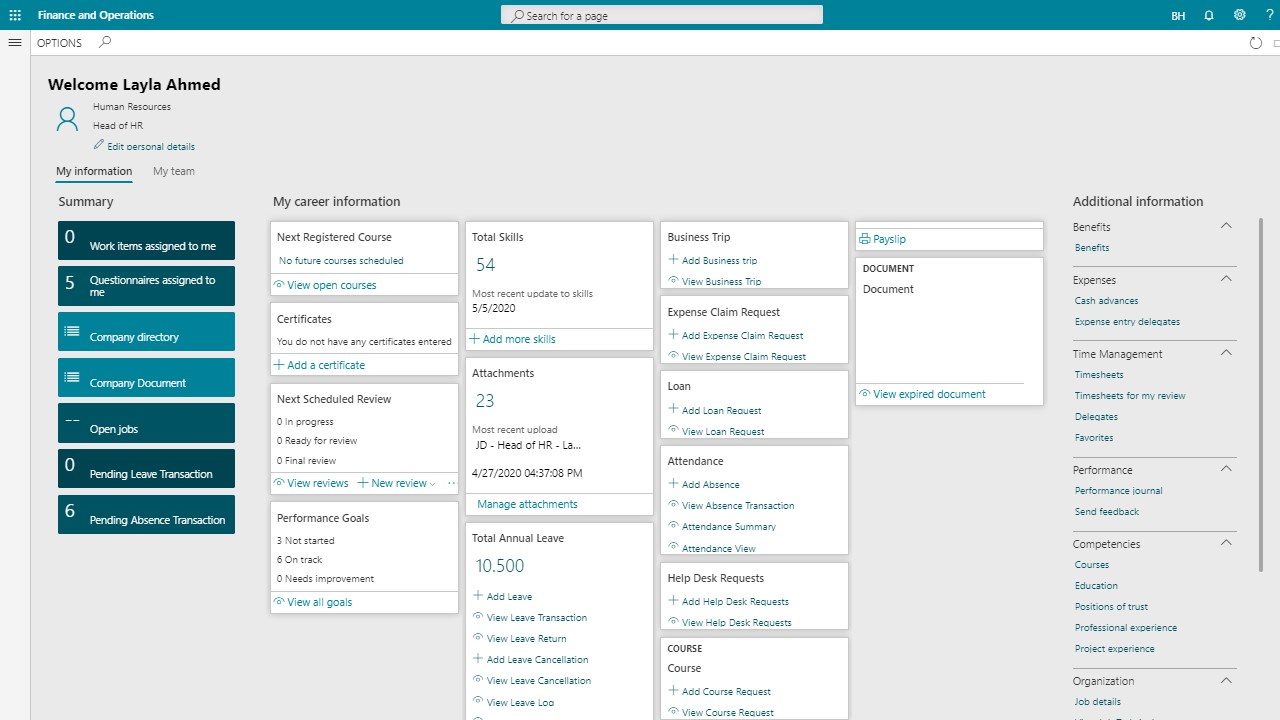Viewport: 1280px width, 720px height.
Task: Click the search icon beside OPTIONS
Action: pos(106,43)
